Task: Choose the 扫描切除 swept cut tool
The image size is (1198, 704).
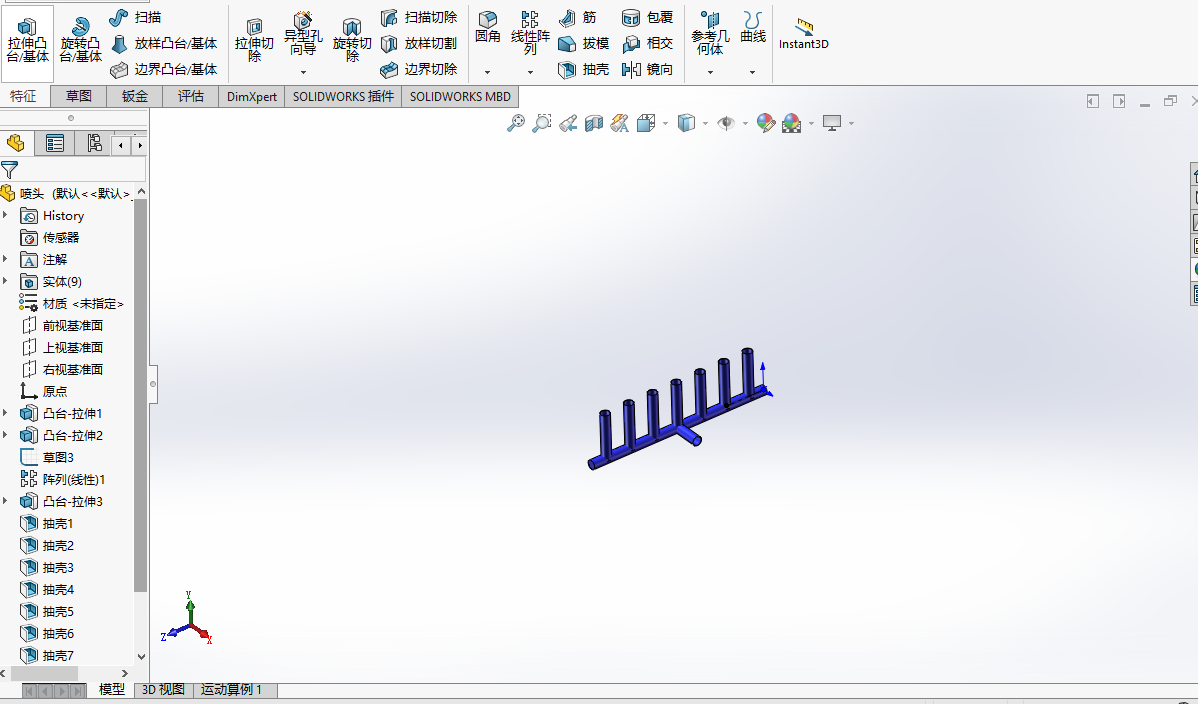Action: [x=419, y=18]
